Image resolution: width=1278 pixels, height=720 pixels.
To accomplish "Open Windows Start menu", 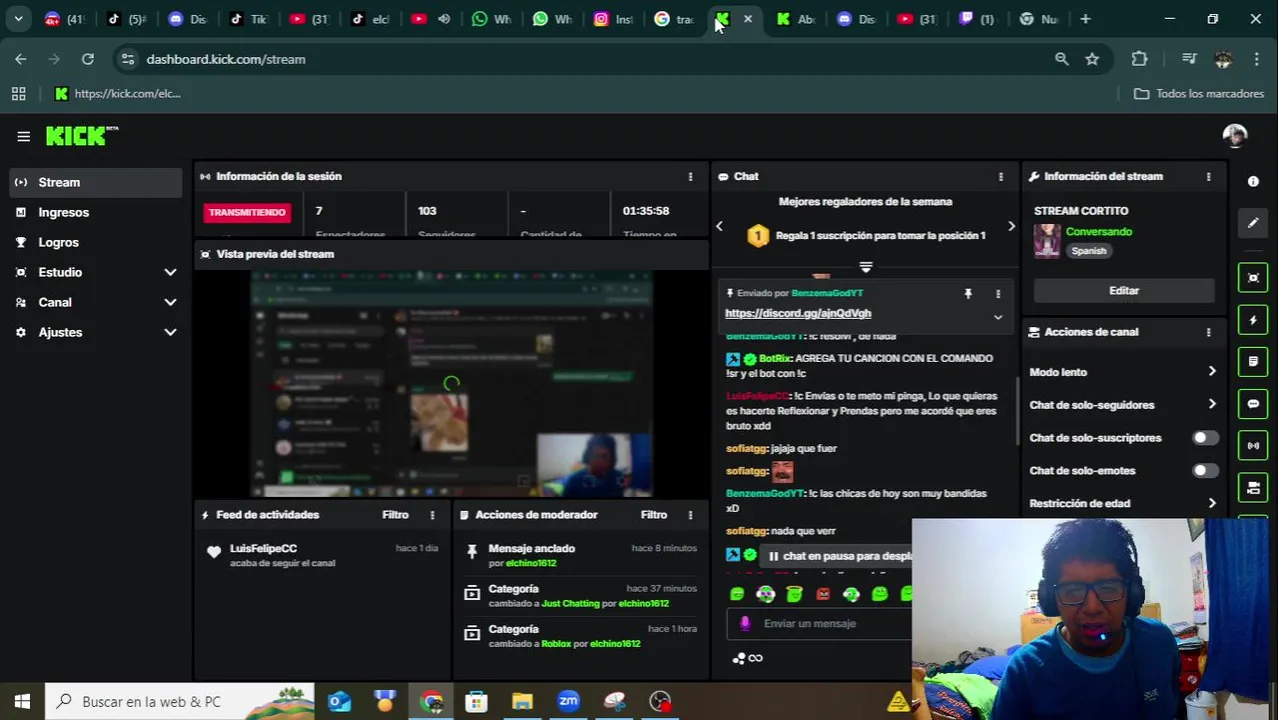I will (x=22, y=702).
